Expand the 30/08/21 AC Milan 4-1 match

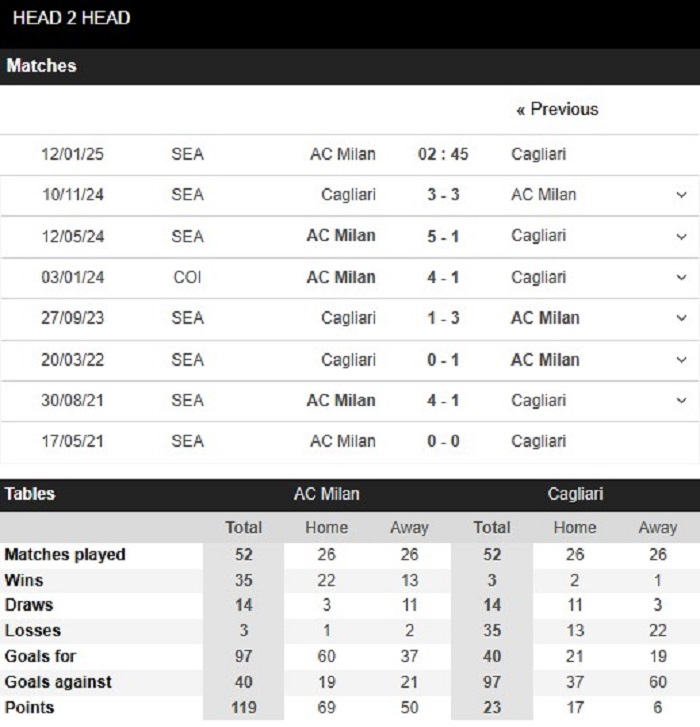[681, 401]
